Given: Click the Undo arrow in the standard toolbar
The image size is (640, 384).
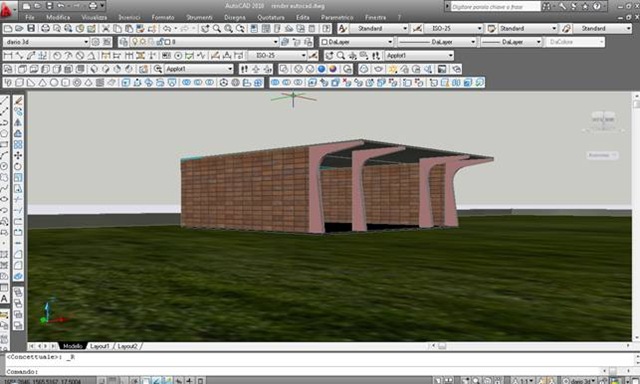Looking at the screenshot, I should (167, 29).
